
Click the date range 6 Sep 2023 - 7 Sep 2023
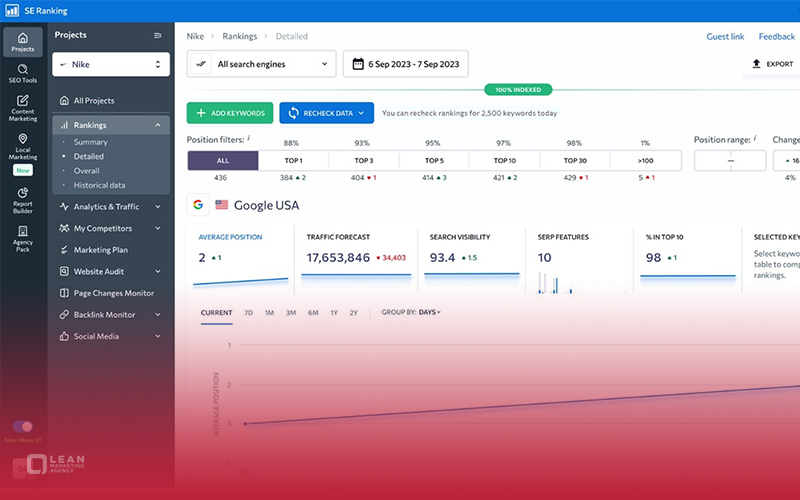click(x=406, y=64)
